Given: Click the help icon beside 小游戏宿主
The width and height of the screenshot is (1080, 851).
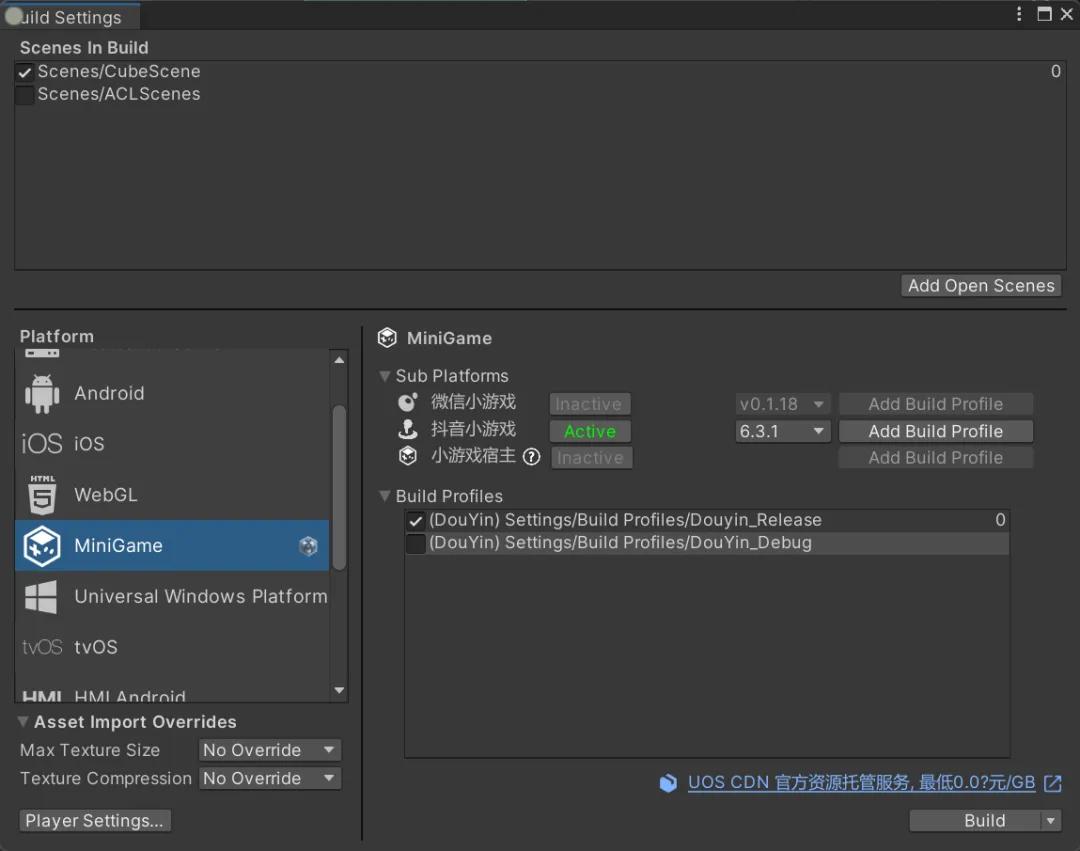Looking at the screenshot, I should pos(532,457).
